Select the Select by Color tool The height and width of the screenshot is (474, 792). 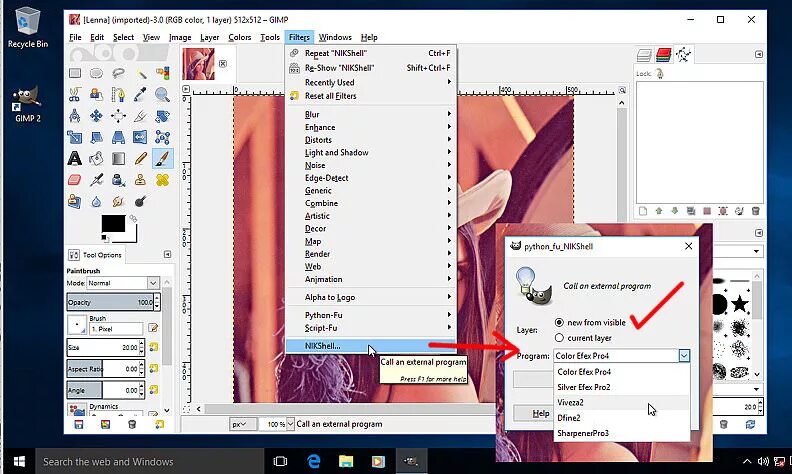pos(163,73)
